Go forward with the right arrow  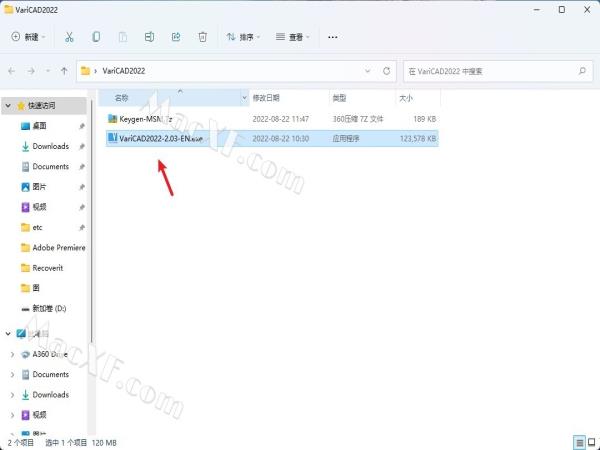click(x=31, y=71)
